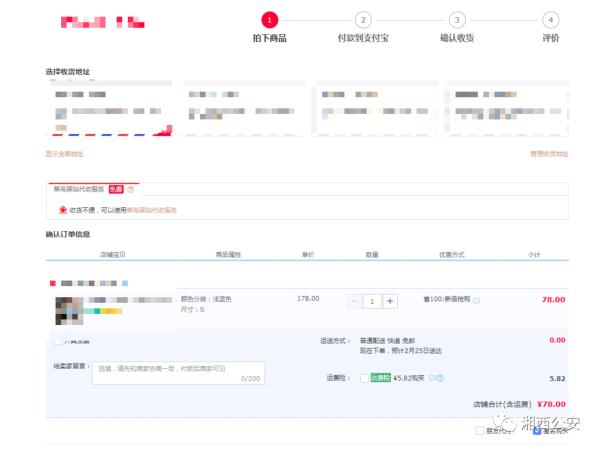Screen dimensions: 600x450
Task: Click the red Cainiao station icon
Action: (x=62, y=210)
